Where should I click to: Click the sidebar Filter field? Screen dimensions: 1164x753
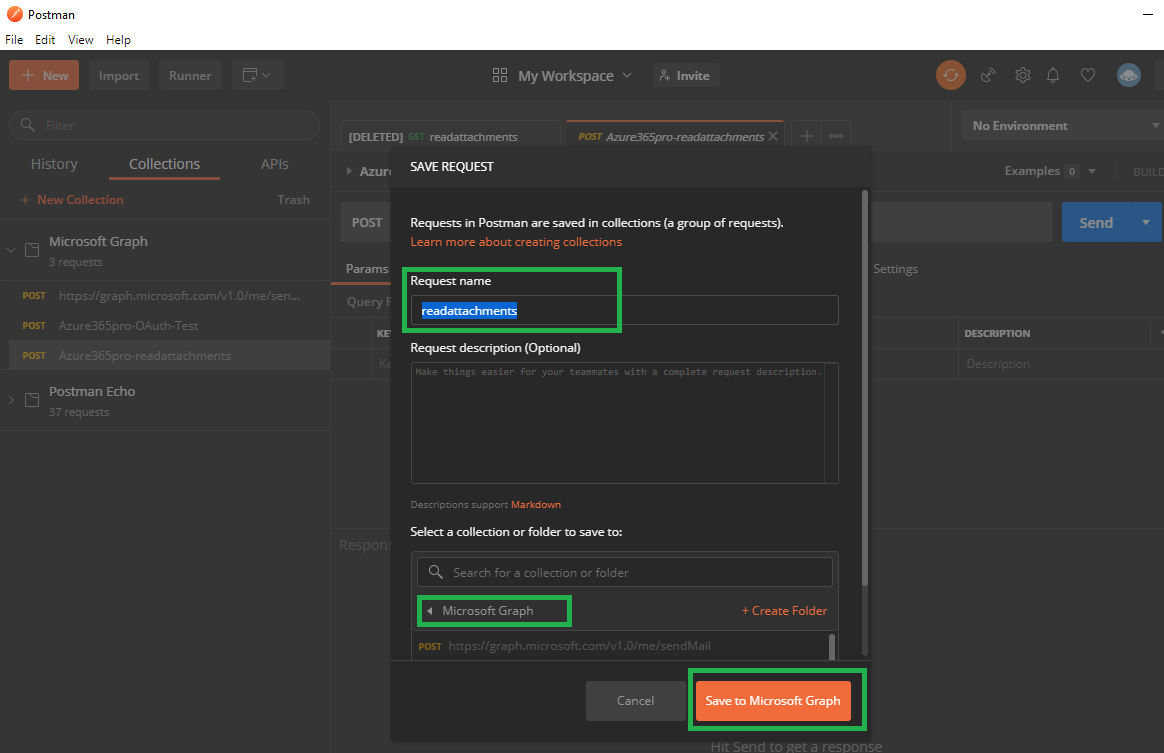pyautogui.click(x=164, y=125)
